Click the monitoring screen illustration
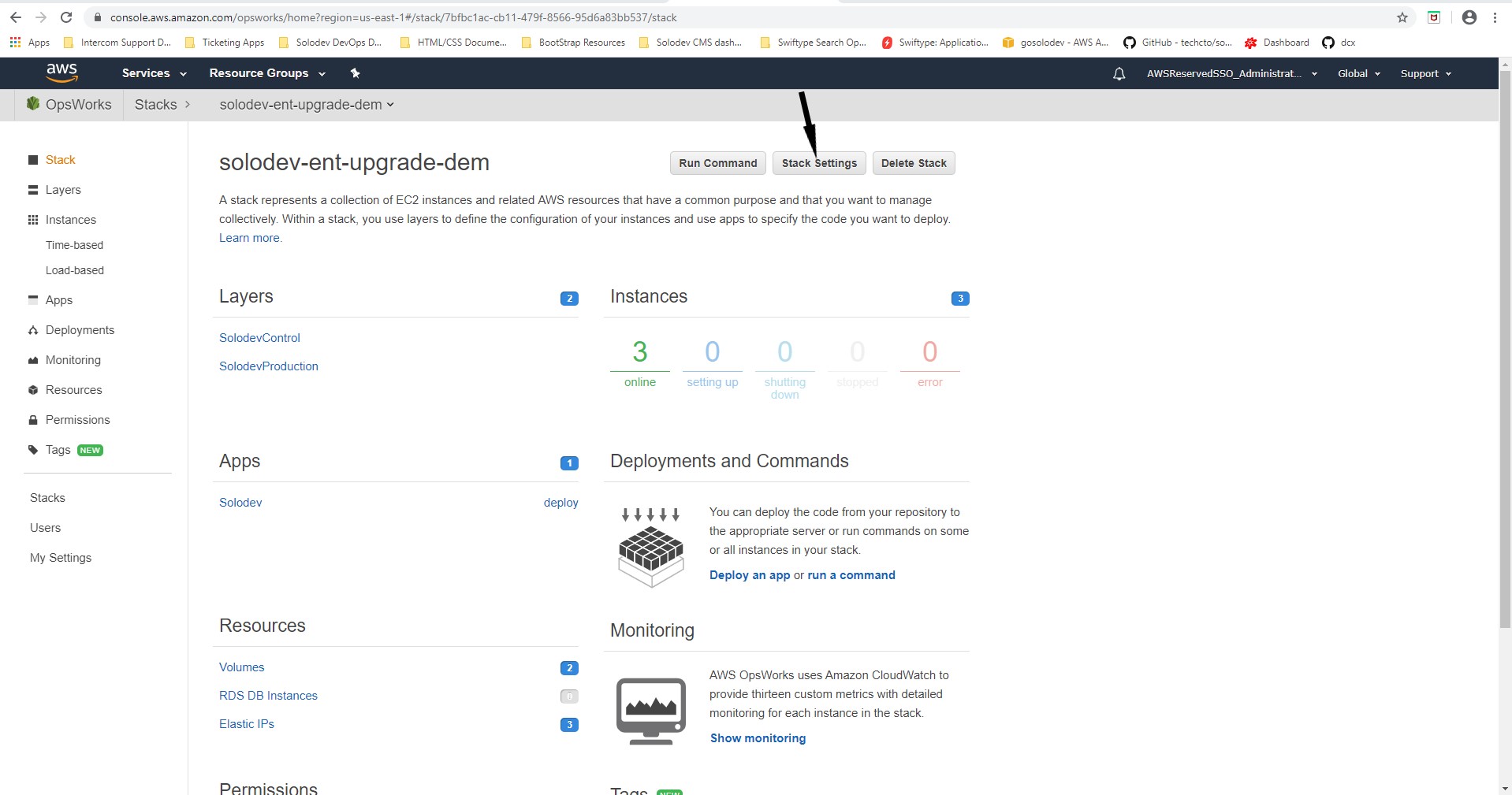The width and height of the screenshot is (1512, 795). click(x=650, y=711)
